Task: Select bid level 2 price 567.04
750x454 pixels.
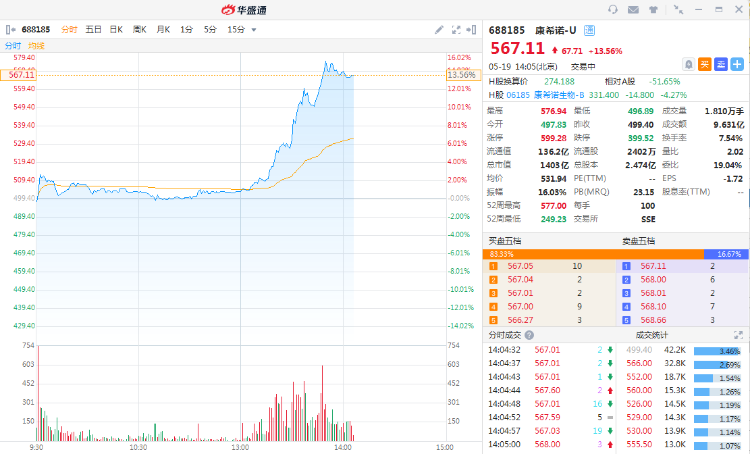Action: (520, 279)
